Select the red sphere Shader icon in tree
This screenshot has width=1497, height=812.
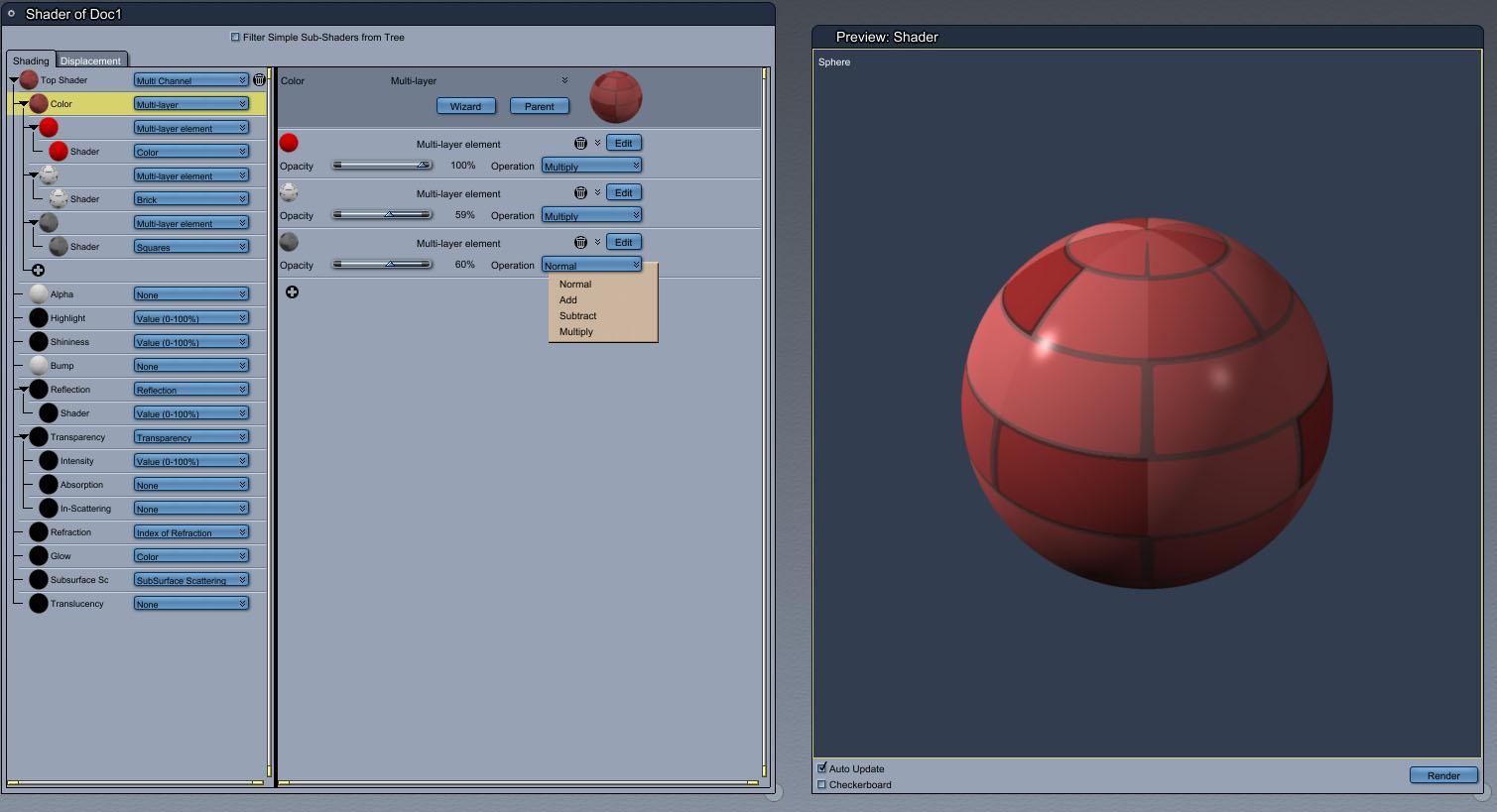(x=59, y=151)
